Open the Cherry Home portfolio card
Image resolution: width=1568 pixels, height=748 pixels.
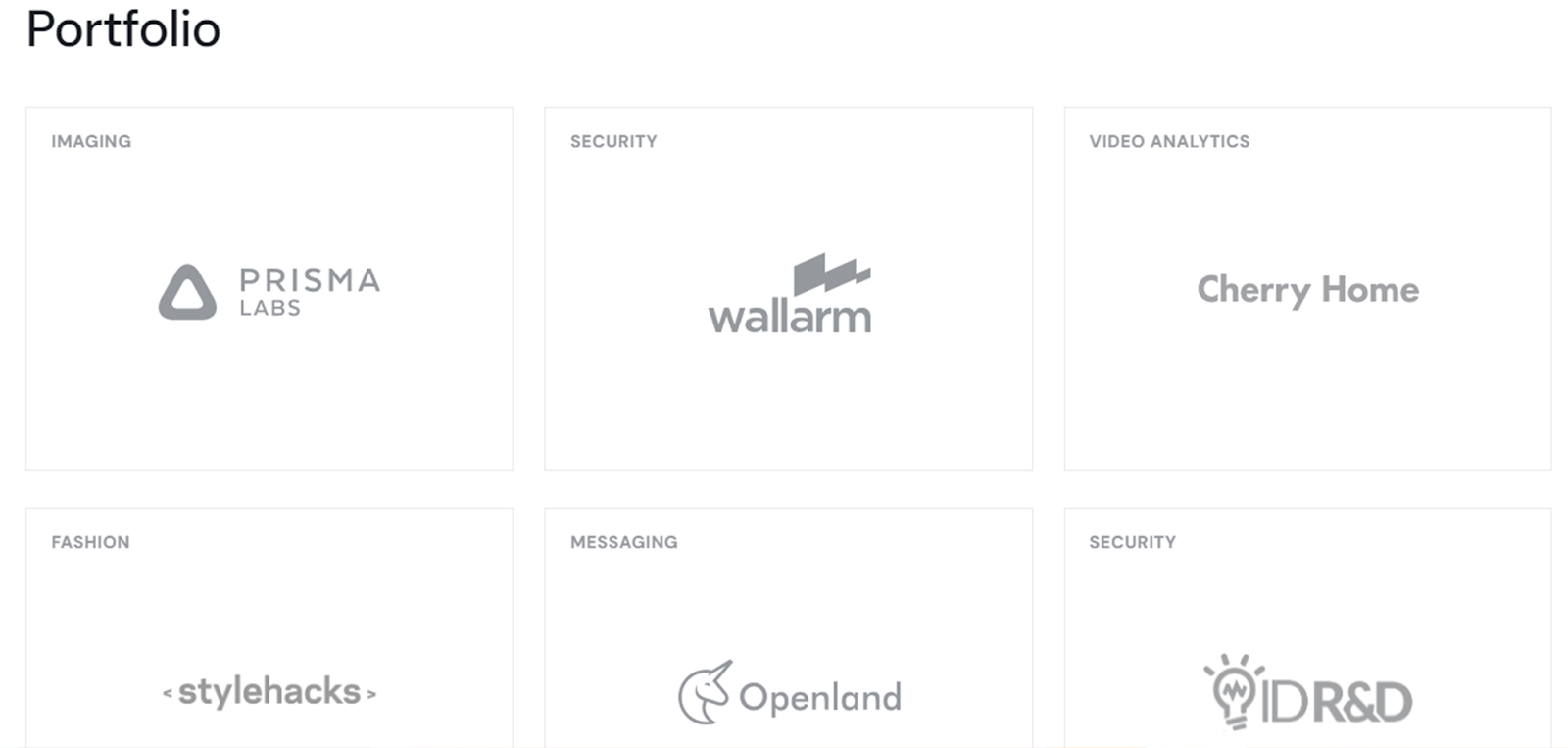click(1307, 288)
